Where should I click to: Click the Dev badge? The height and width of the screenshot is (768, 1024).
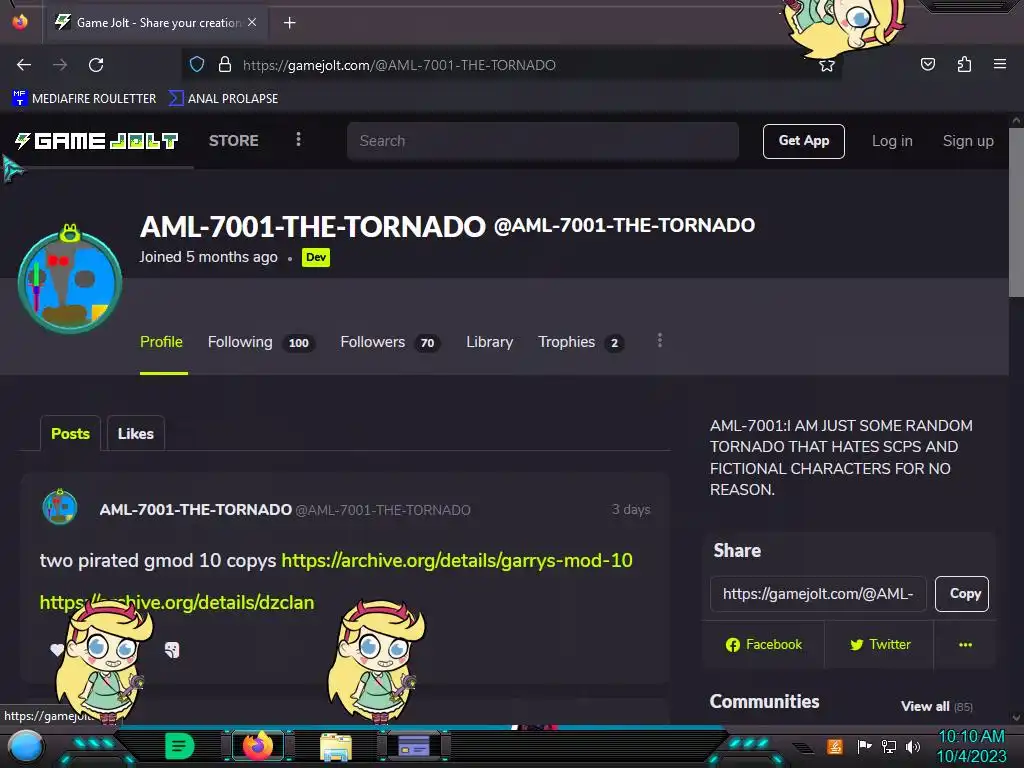click(x=316, y=257)
